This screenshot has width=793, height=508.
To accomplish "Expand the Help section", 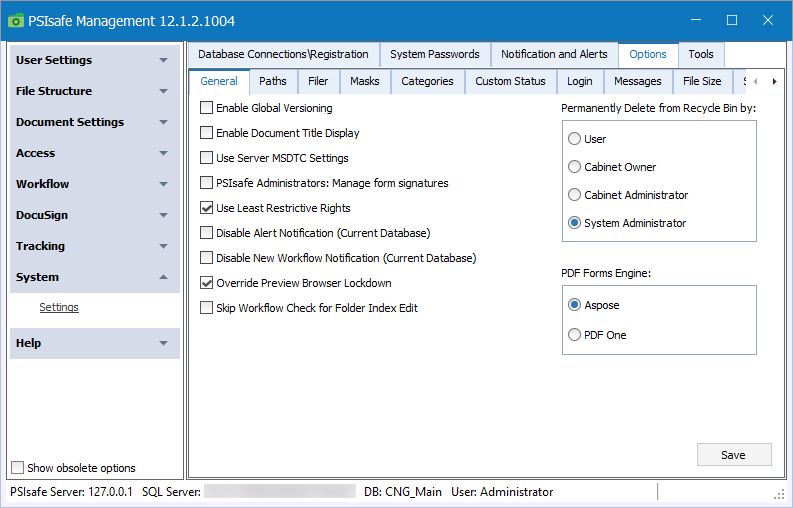I will [x=95, y=343].
